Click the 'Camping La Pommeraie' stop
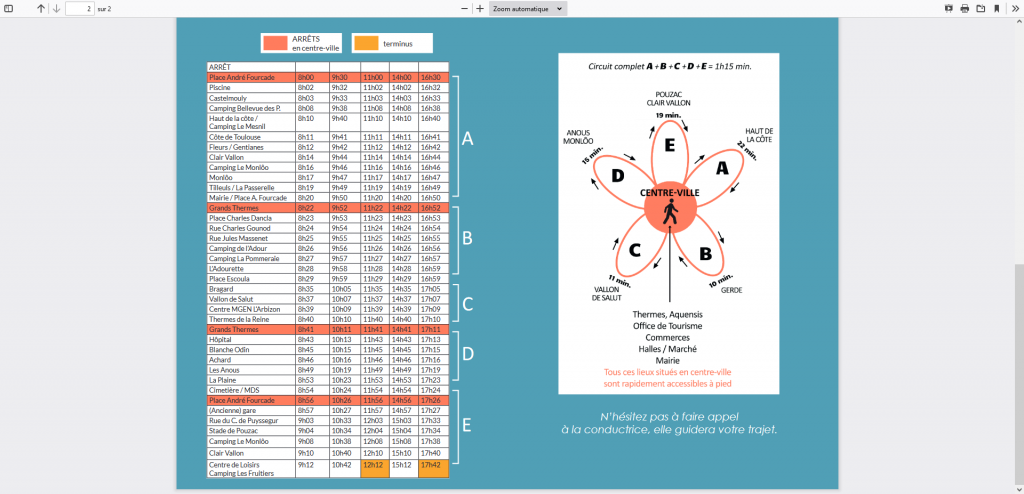Viewport: 1024px width, 494px height. pos(244,259)
